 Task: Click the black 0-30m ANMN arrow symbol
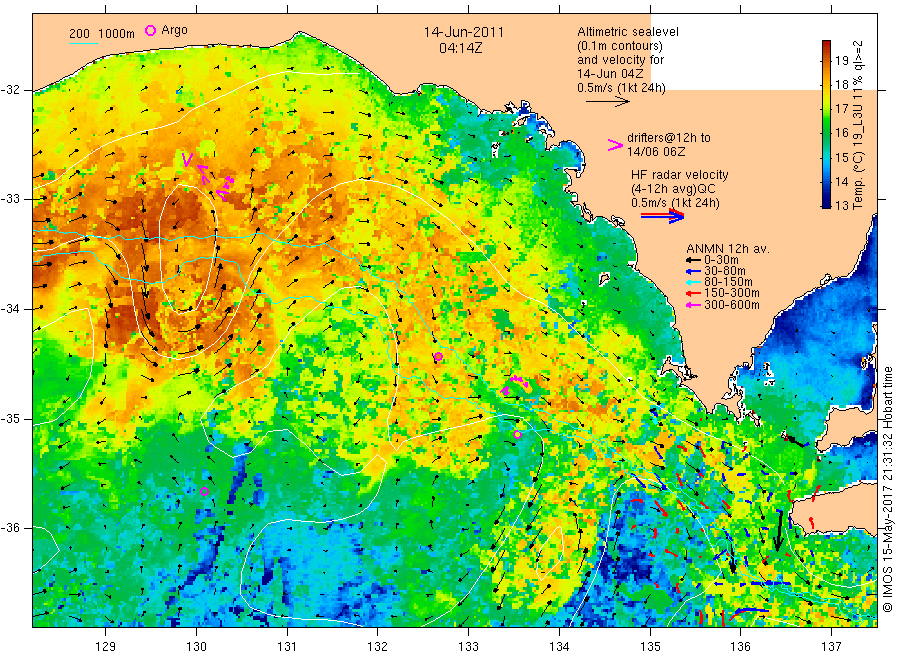[x=692, y=260]
